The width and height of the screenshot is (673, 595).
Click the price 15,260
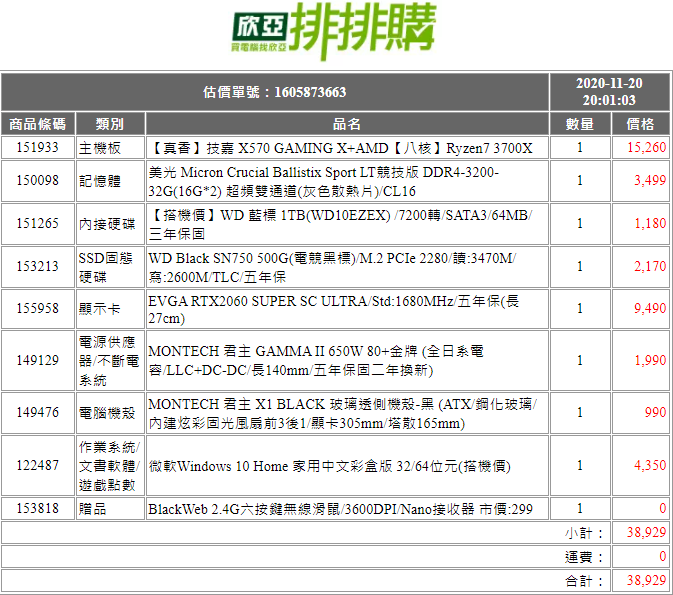coord(646,148)
